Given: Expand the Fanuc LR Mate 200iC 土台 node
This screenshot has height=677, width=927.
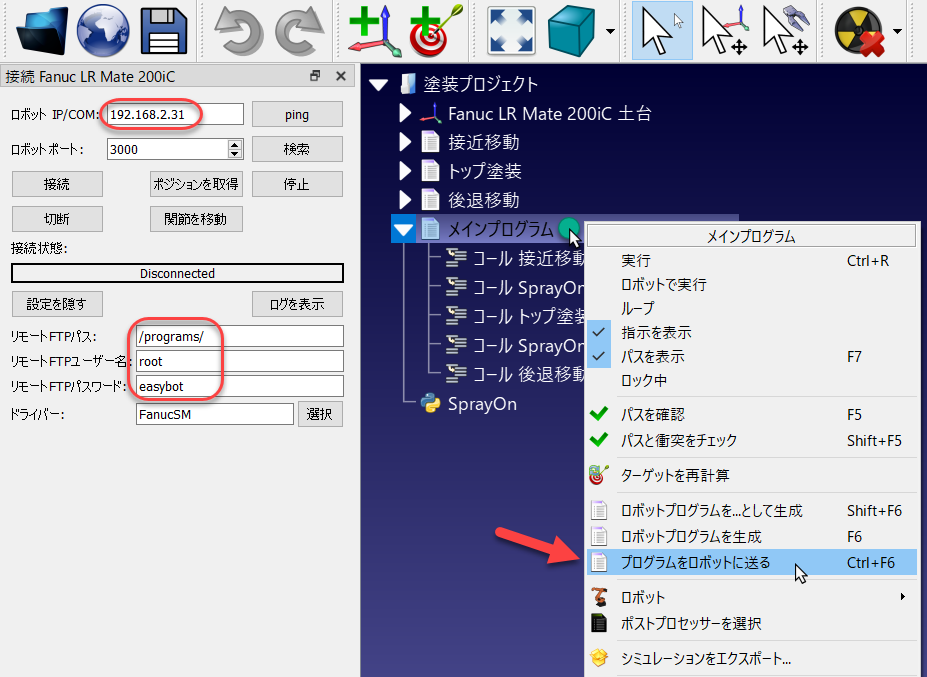Looking at the screenshot, I should pyautogui.click(x=405, y=113).
